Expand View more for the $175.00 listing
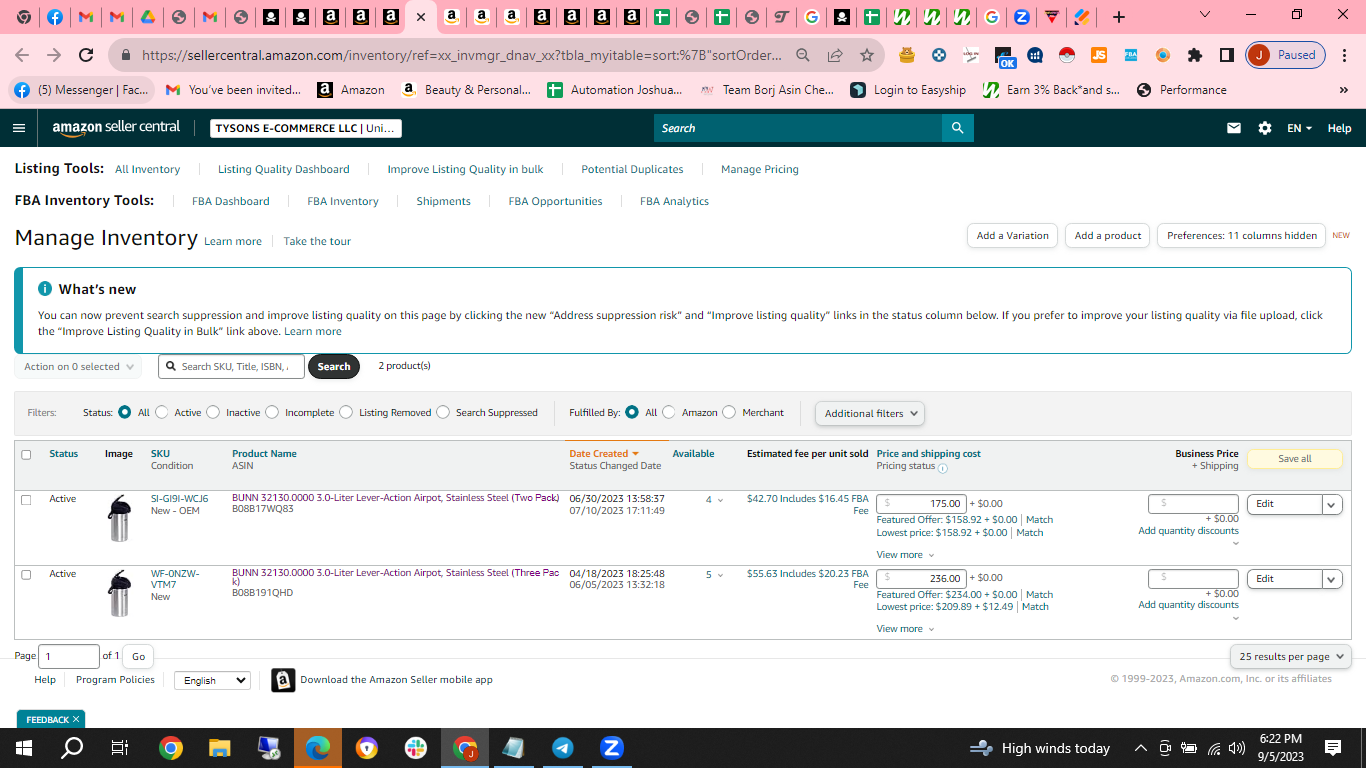The image size is (1366, 768). pos(905,554)
